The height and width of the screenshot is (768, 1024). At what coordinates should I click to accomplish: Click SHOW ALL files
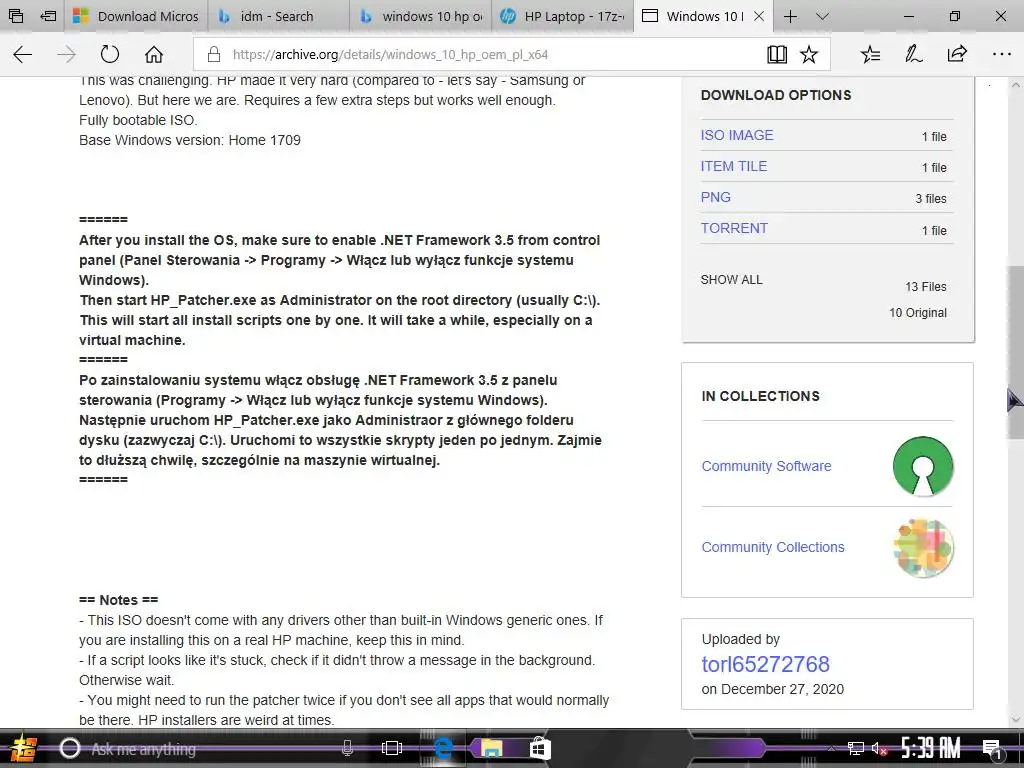click(x=731, y=280)
